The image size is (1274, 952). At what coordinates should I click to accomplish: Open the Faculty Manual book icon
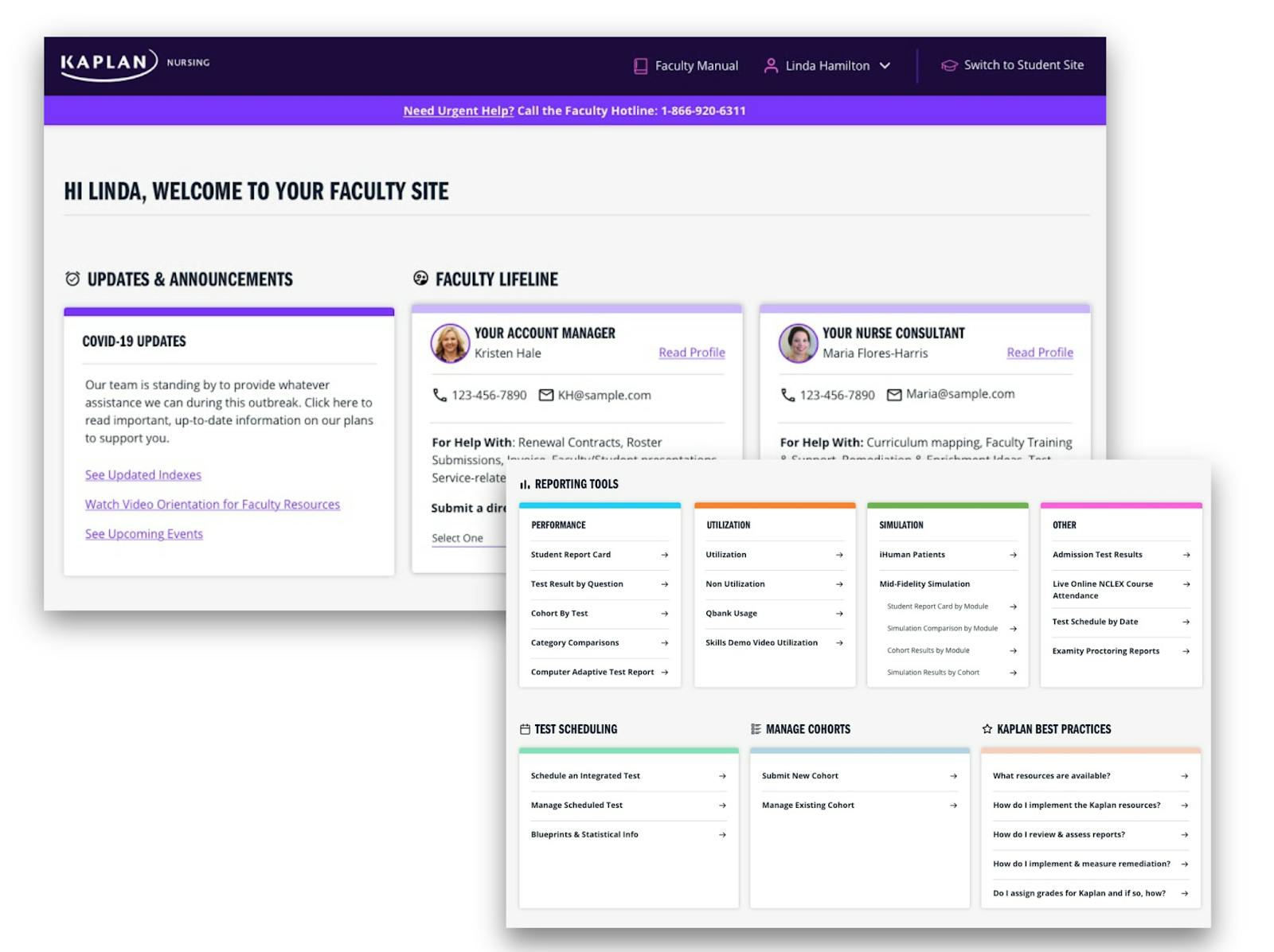(x=640, y=66)
